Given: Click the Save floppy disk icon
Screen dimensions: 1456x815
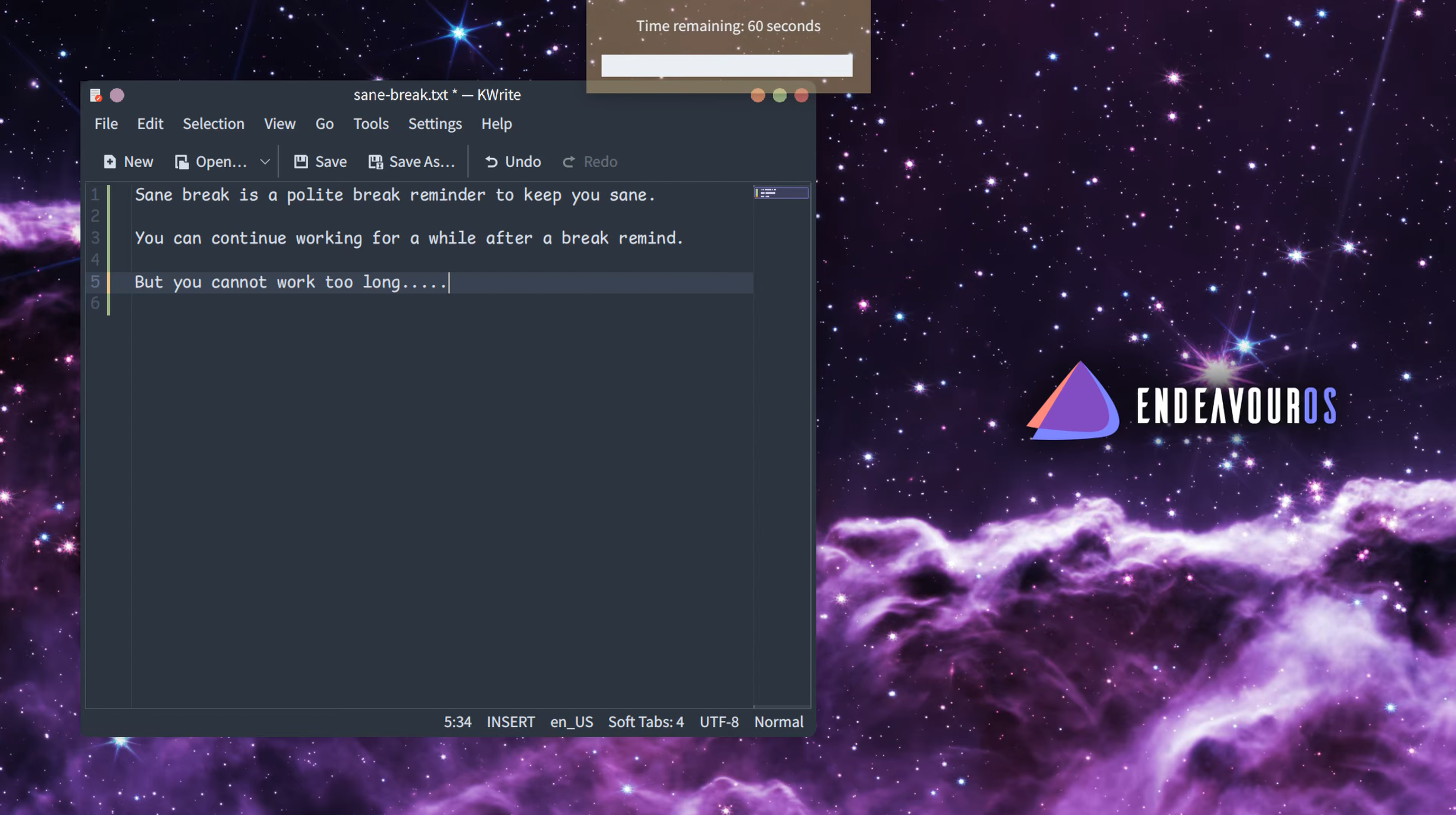Looking at the screenshot, I should pos(301,162).
